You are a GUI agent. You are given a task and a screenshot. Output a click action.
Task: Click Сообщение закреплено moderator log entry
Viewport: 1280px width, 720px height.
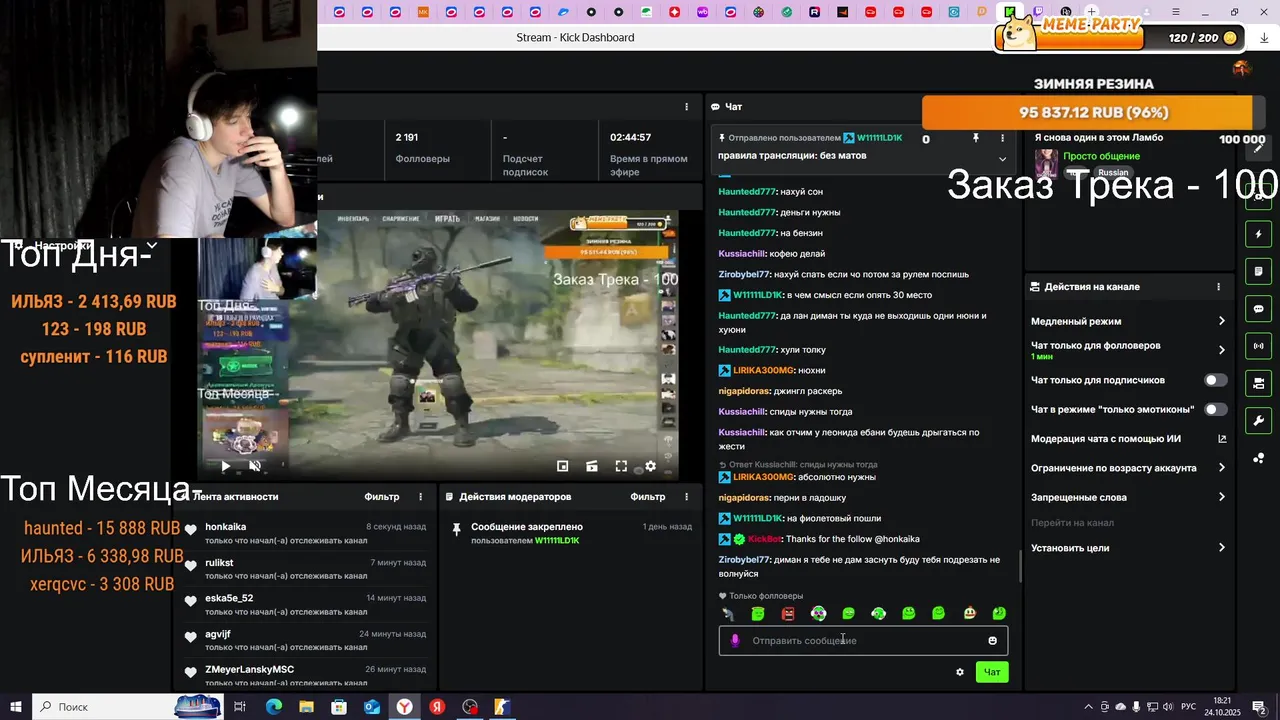click(x=571, y=533)
